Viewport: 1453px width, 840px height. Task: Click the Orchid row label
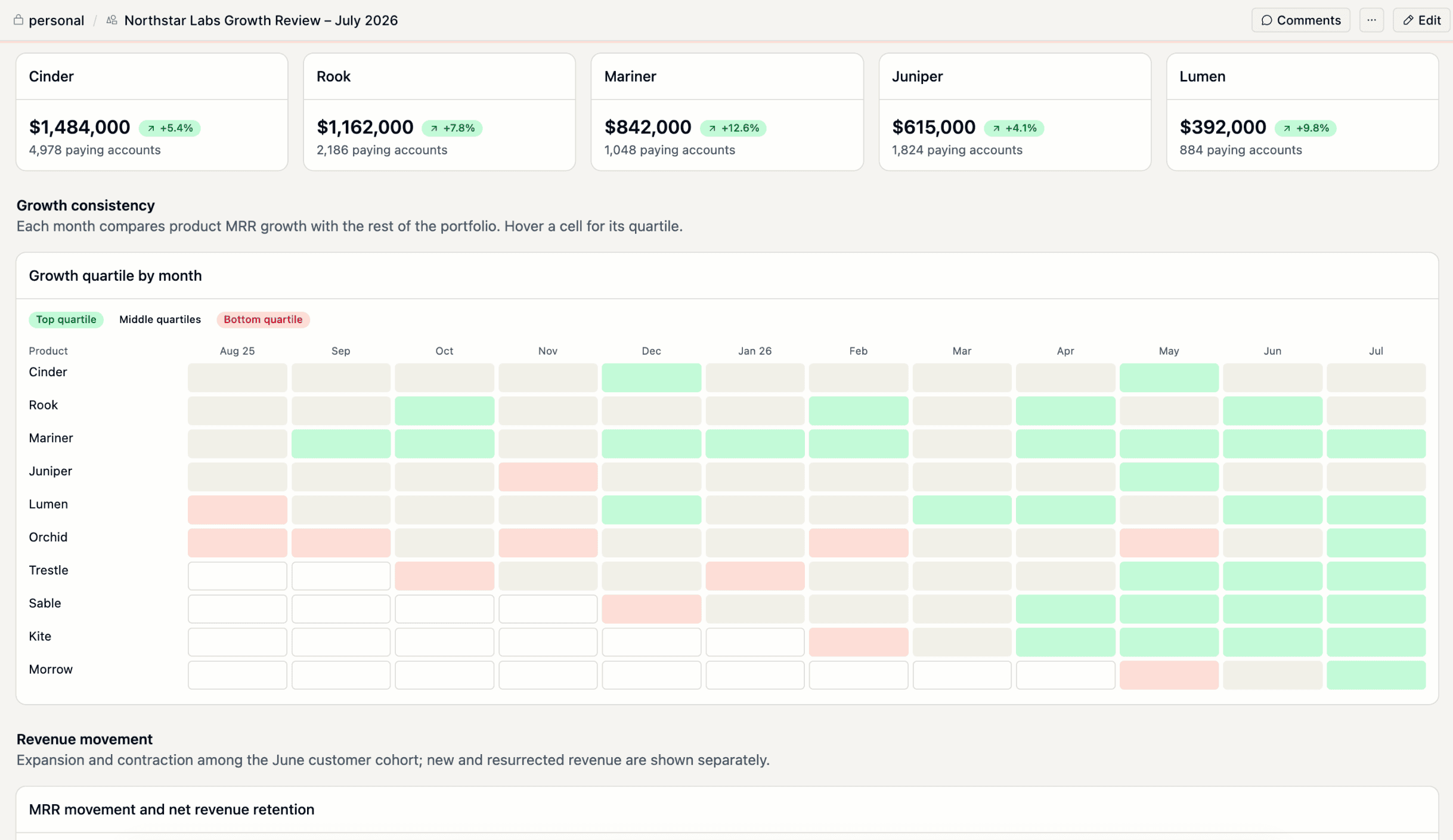[x=48, y=537]
